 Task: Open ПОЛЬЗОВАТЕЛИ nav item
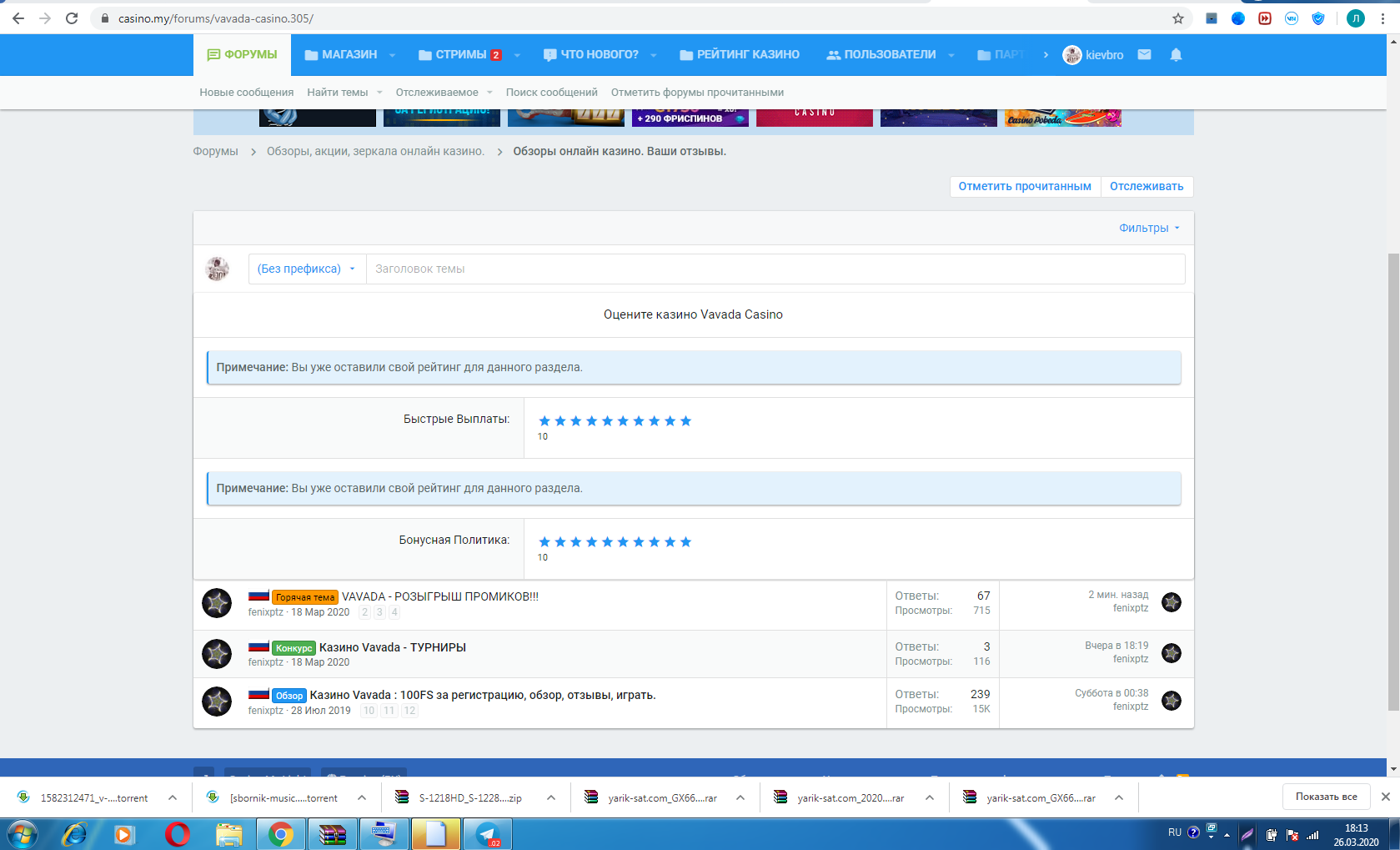(x=881, y=54)
